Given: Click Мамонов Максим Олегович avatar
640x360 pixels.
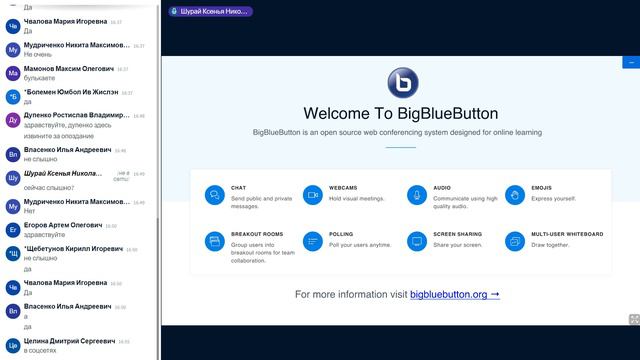Looking at the screenshot, I should pyautogui.click(x=13, y=73).
